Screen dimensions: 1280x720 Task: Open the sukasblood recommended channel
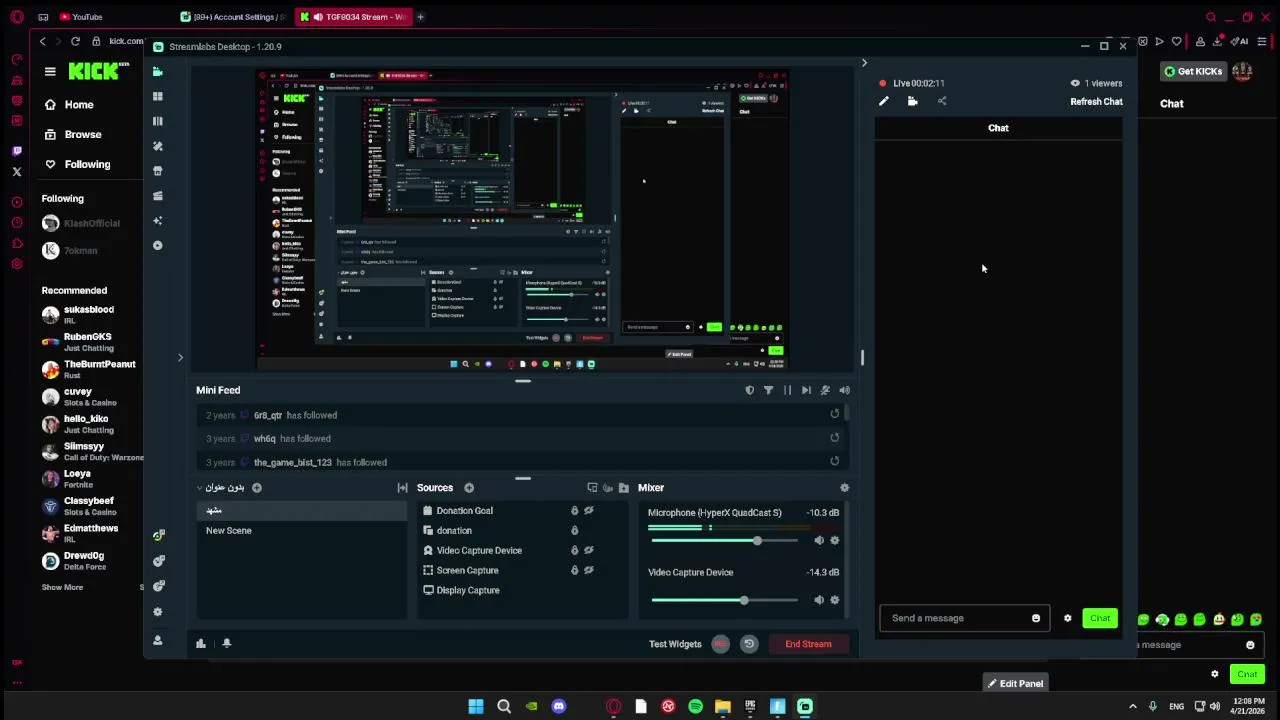click(89, 315)
